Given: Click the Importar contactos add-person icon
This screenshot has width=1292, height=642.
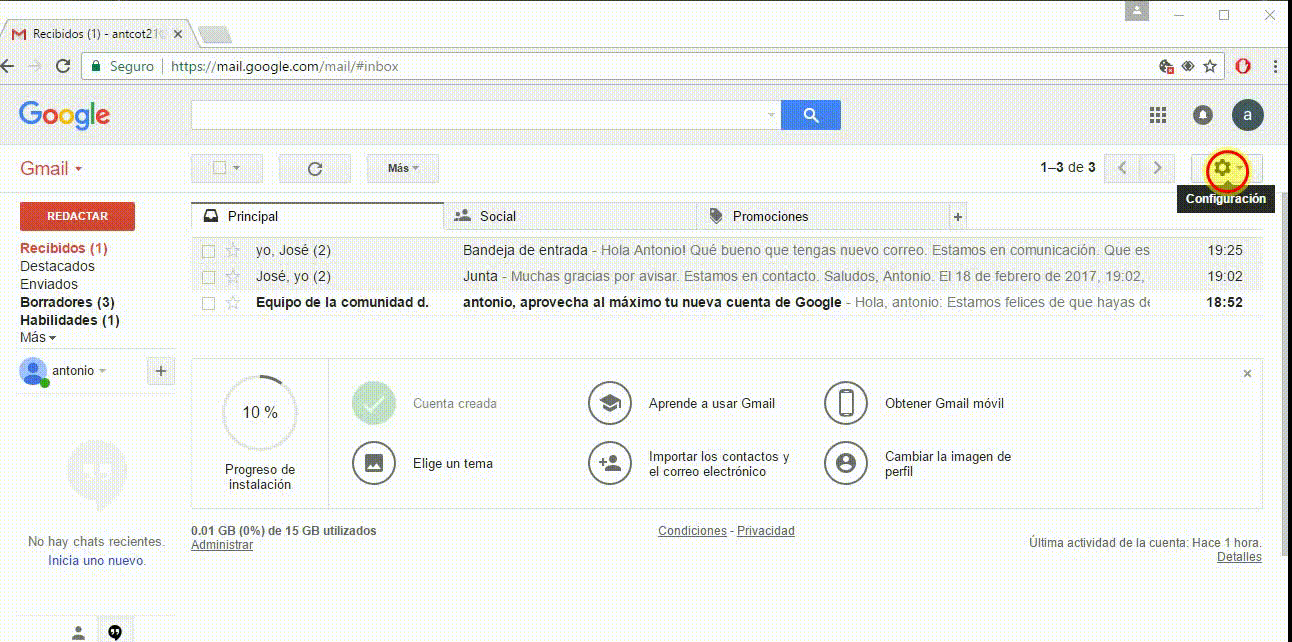Looking at the screenshot, I should [x=610, y=463].
